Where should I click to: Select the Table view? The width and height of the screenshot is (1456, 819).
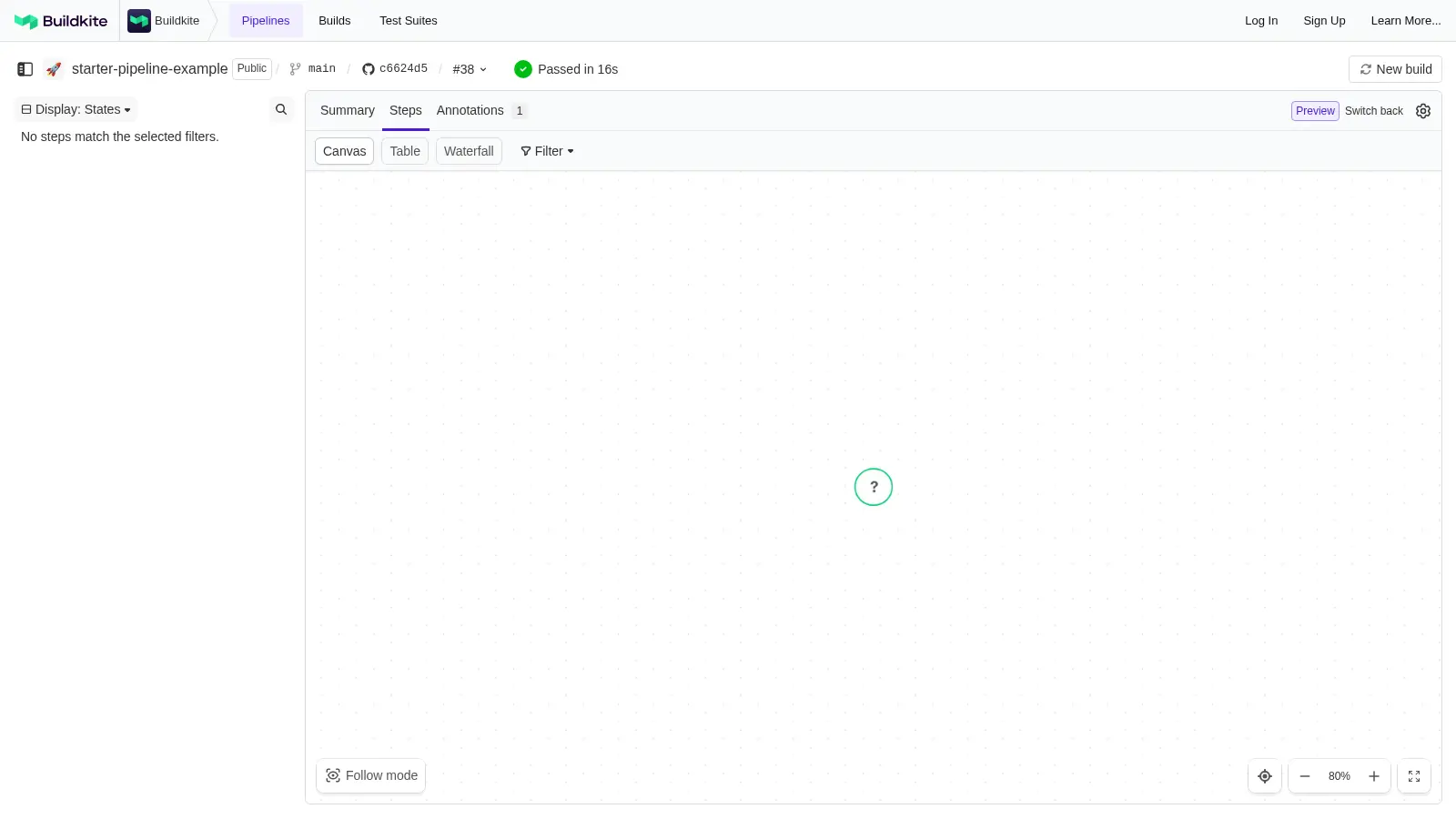[405, 151]
